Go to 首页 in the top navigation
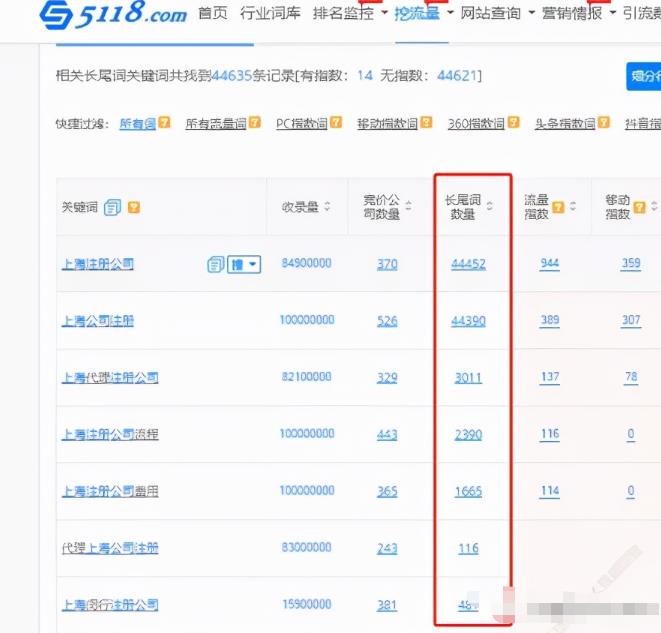The width and height of the screenshot is (661, 633). click(x=212, y=13)
